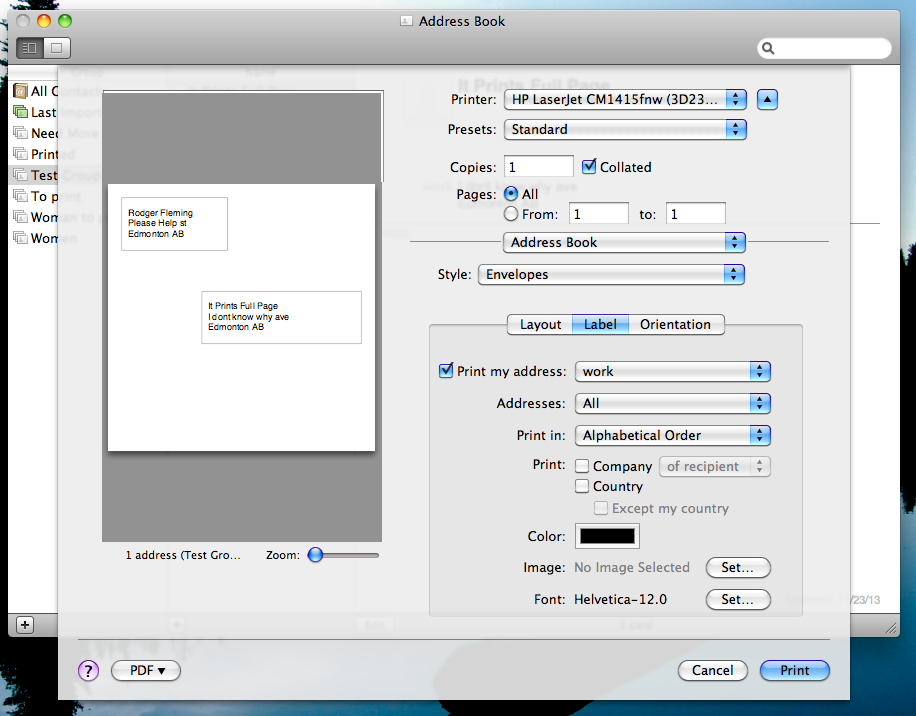This screenshot has width=916, height=716.
Task: Switch to card-and-columns view icon
Action: click(x=30, y=47)
